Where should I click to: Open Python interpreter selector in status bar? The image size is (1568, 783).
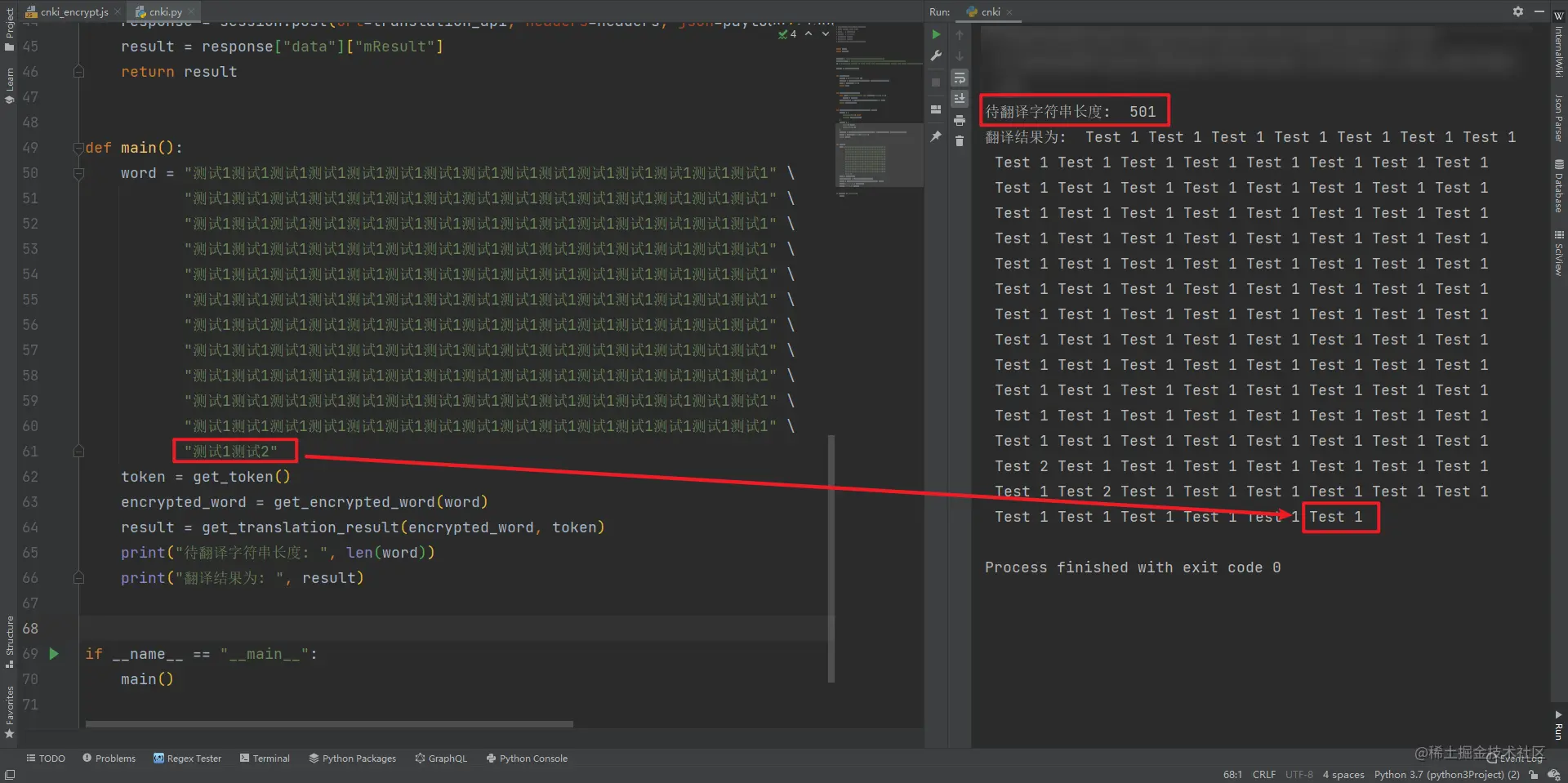tap(1446, 774)
